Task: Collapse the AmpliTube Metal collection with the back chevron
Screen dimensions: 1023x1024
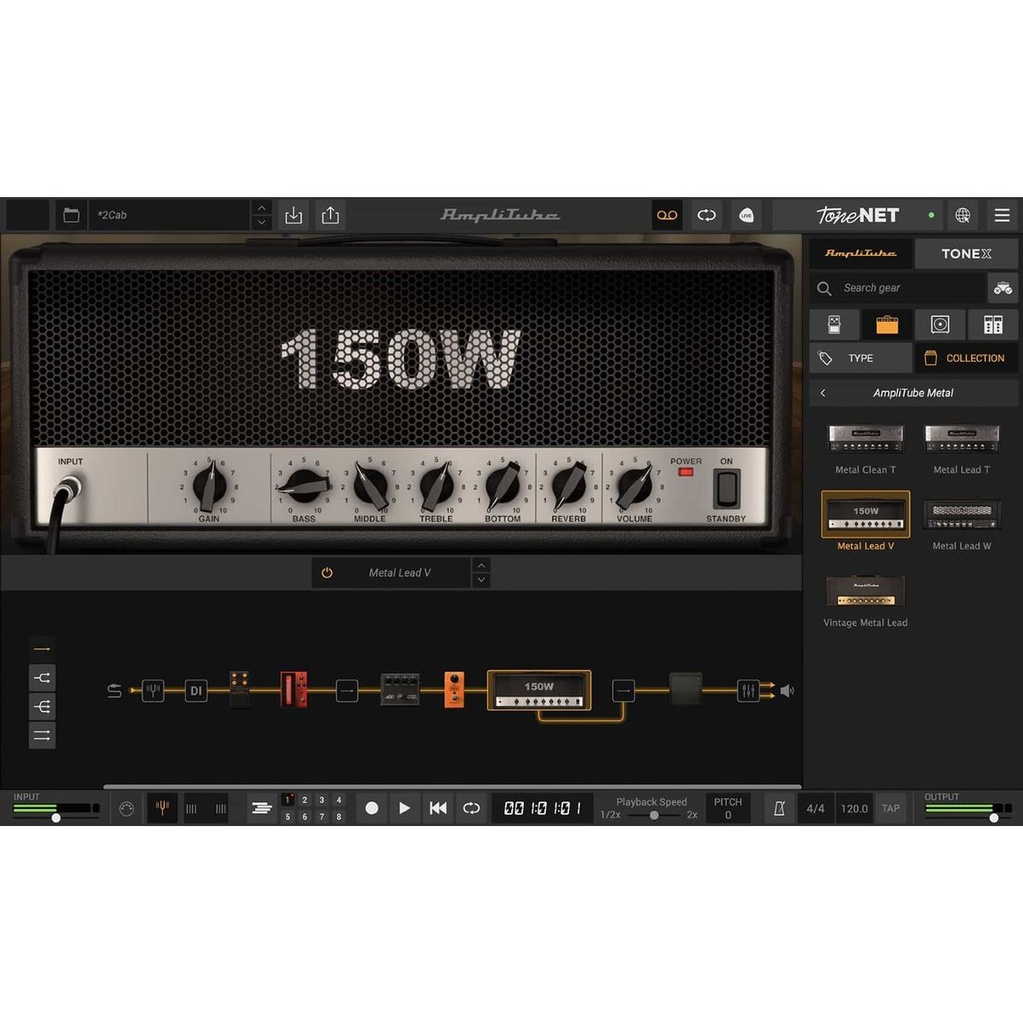Action: 822,392
